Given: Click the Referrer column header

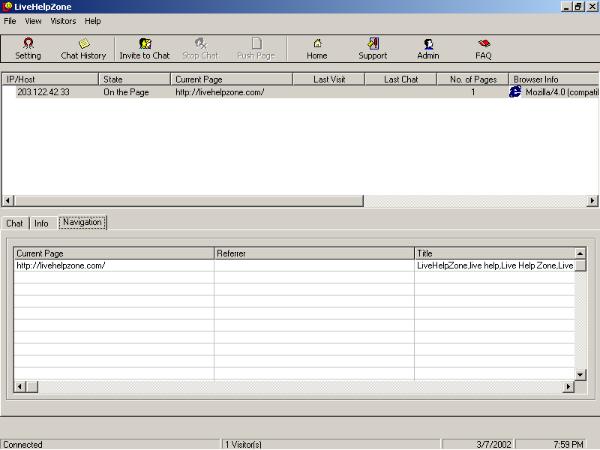Looking at the screenshot, I should 314,253.
